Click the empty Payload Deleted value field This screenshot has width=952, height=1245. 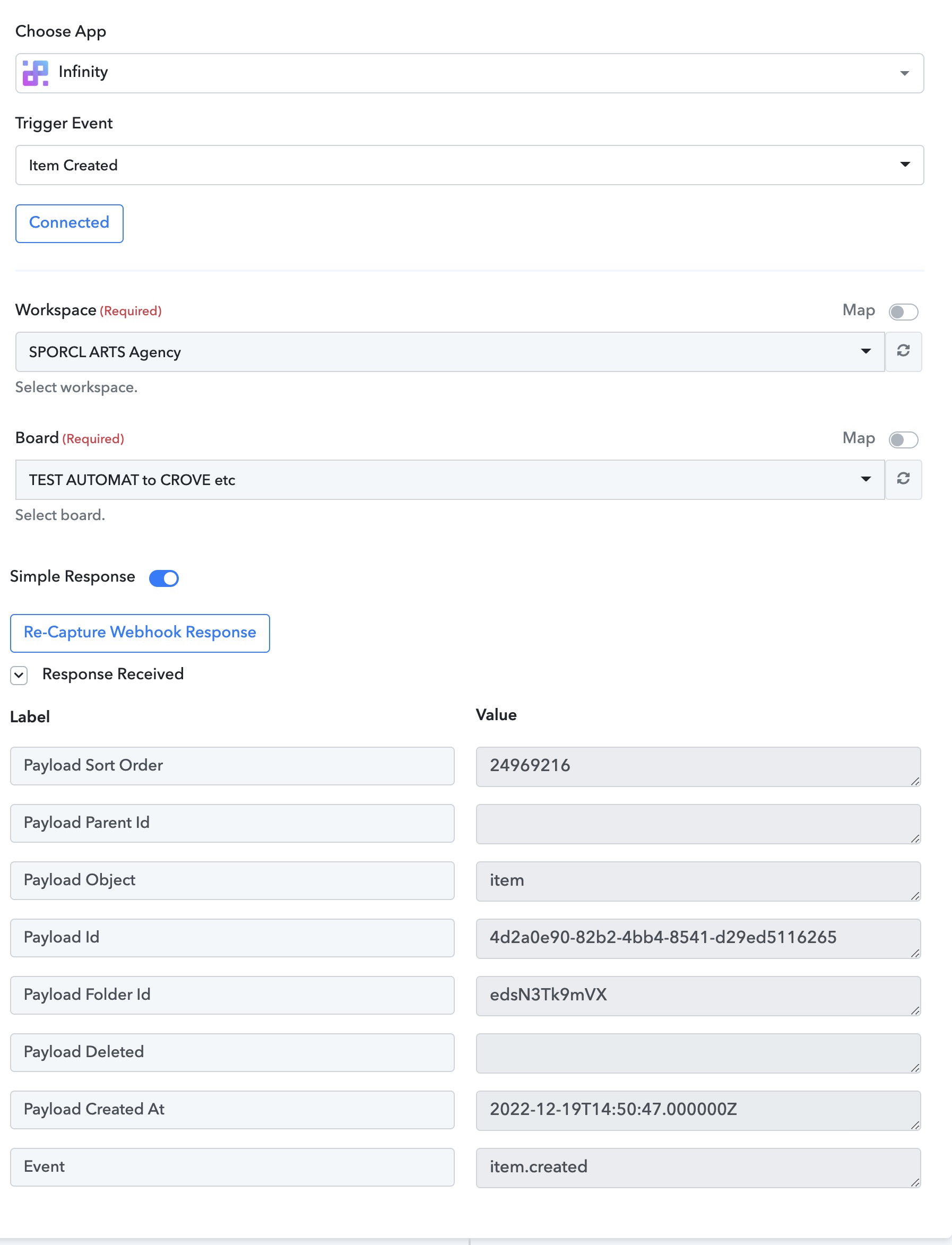pos(698,1053)
